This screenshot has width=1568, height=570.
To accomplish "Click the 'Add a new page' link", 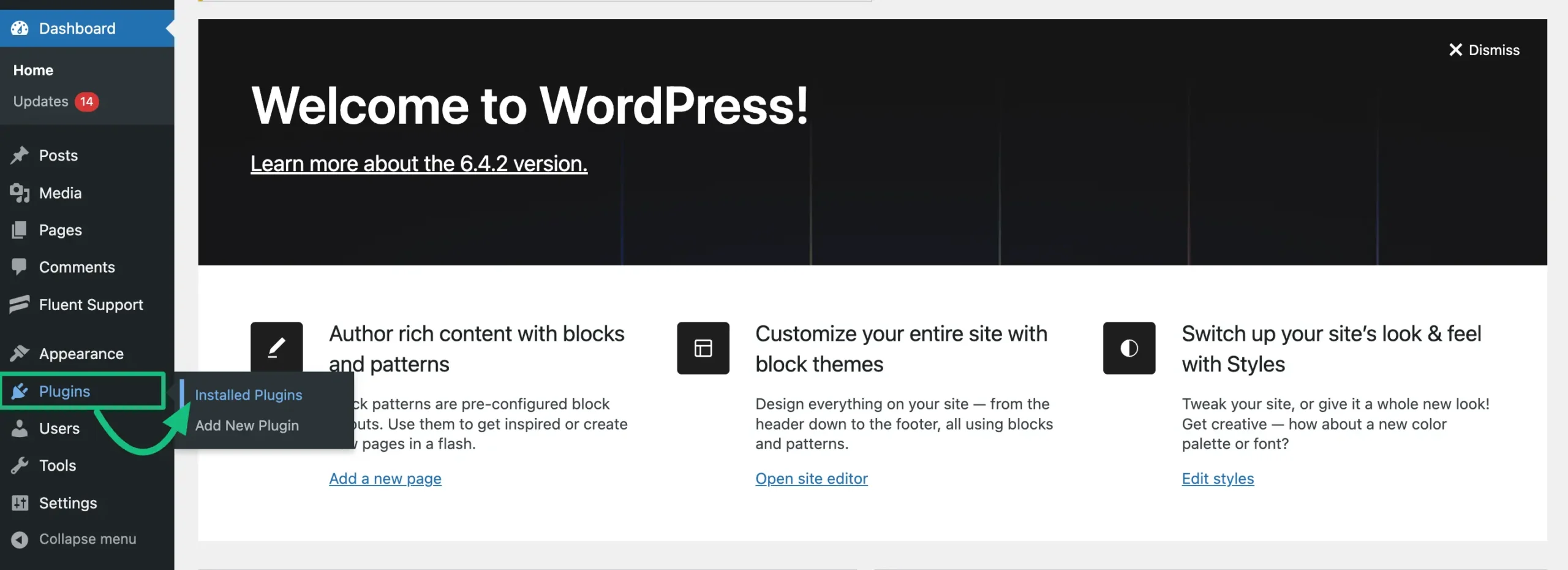I will [385, 479].
